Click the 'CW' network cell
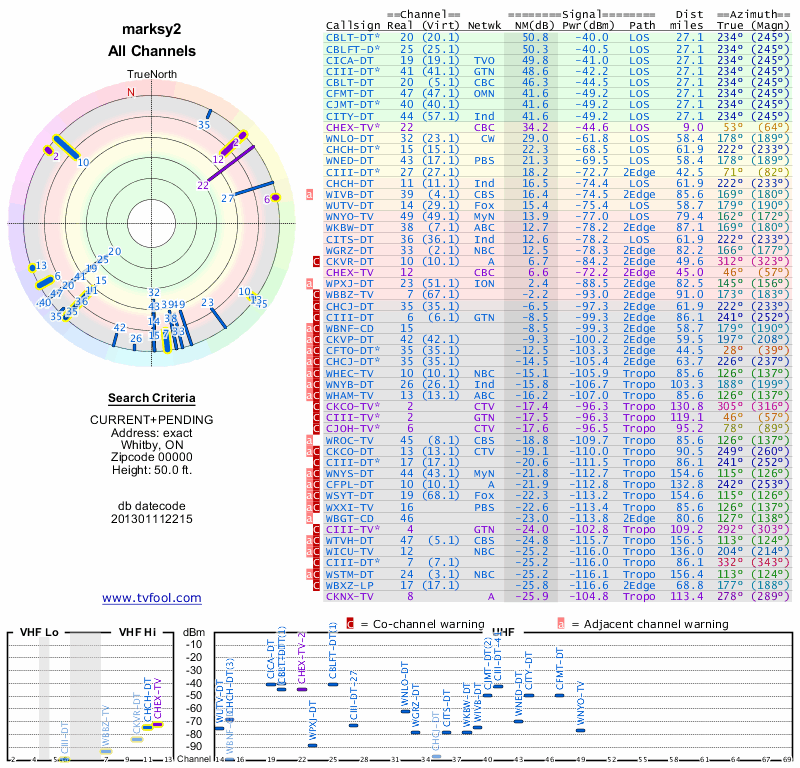The width and height of the screenshot is (800, 768). point(488,138)
